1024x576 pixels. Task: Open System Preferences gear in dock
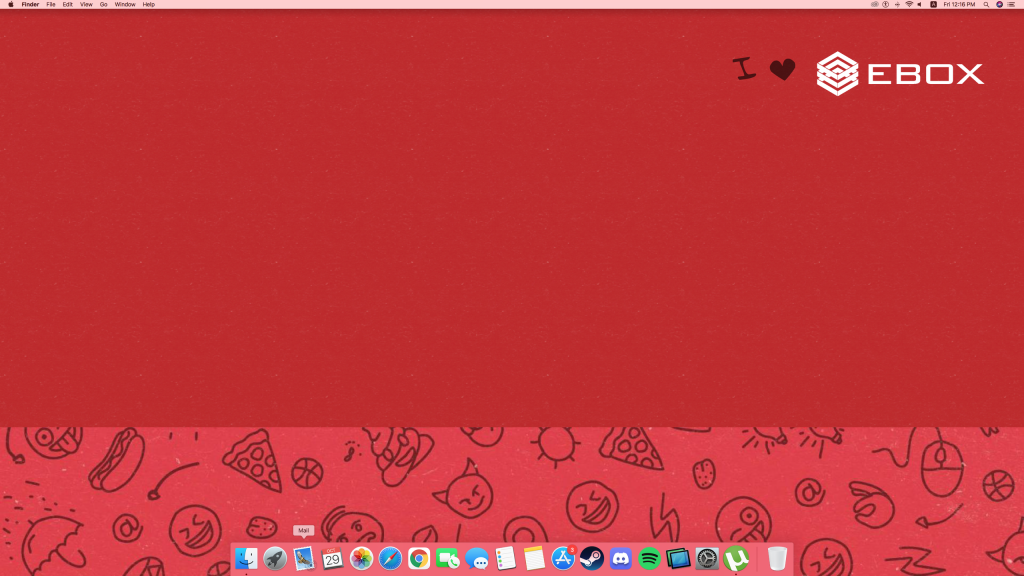707,558
